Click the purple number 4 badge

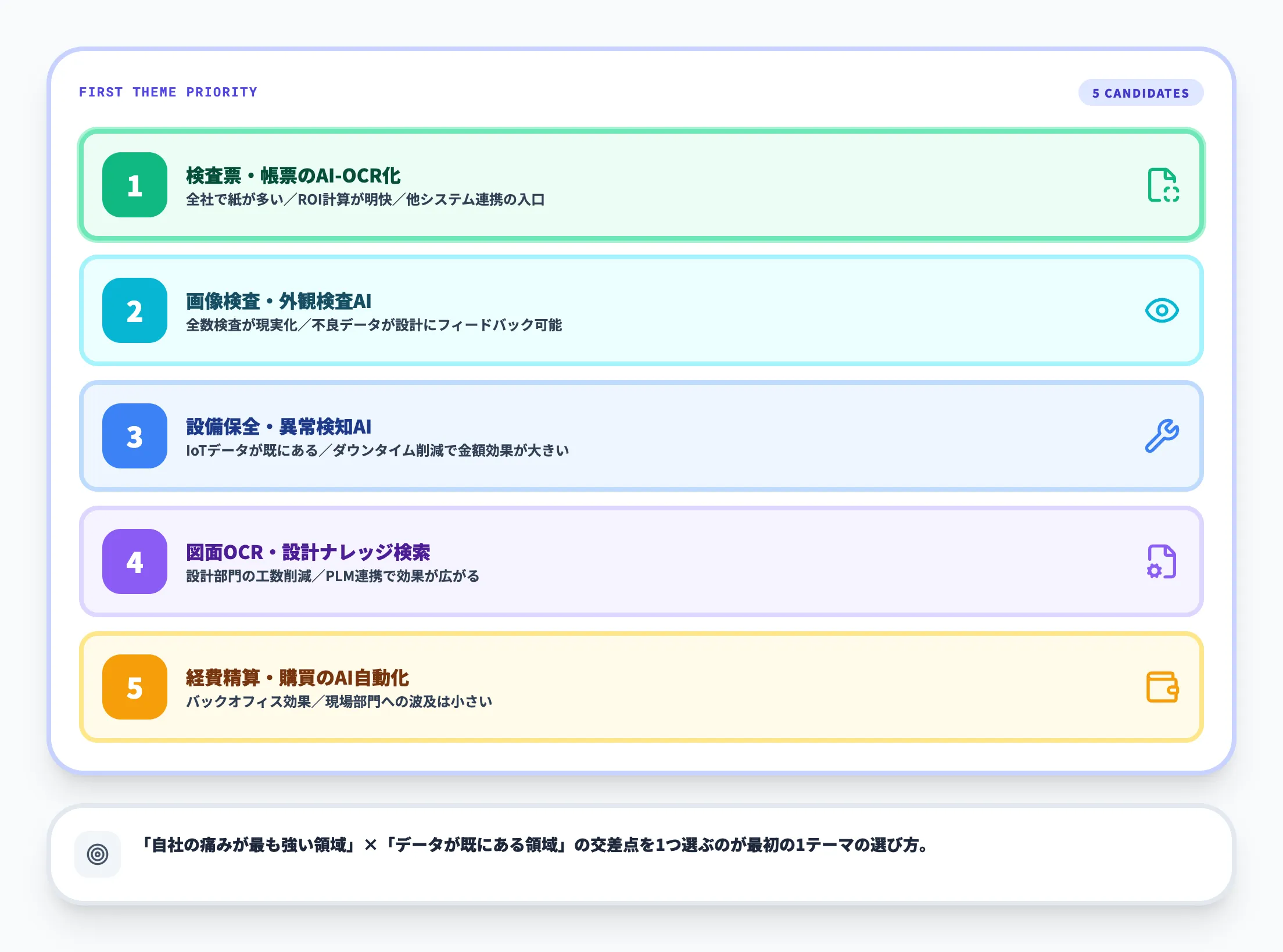pyautogui.click(x=134, y=561)
